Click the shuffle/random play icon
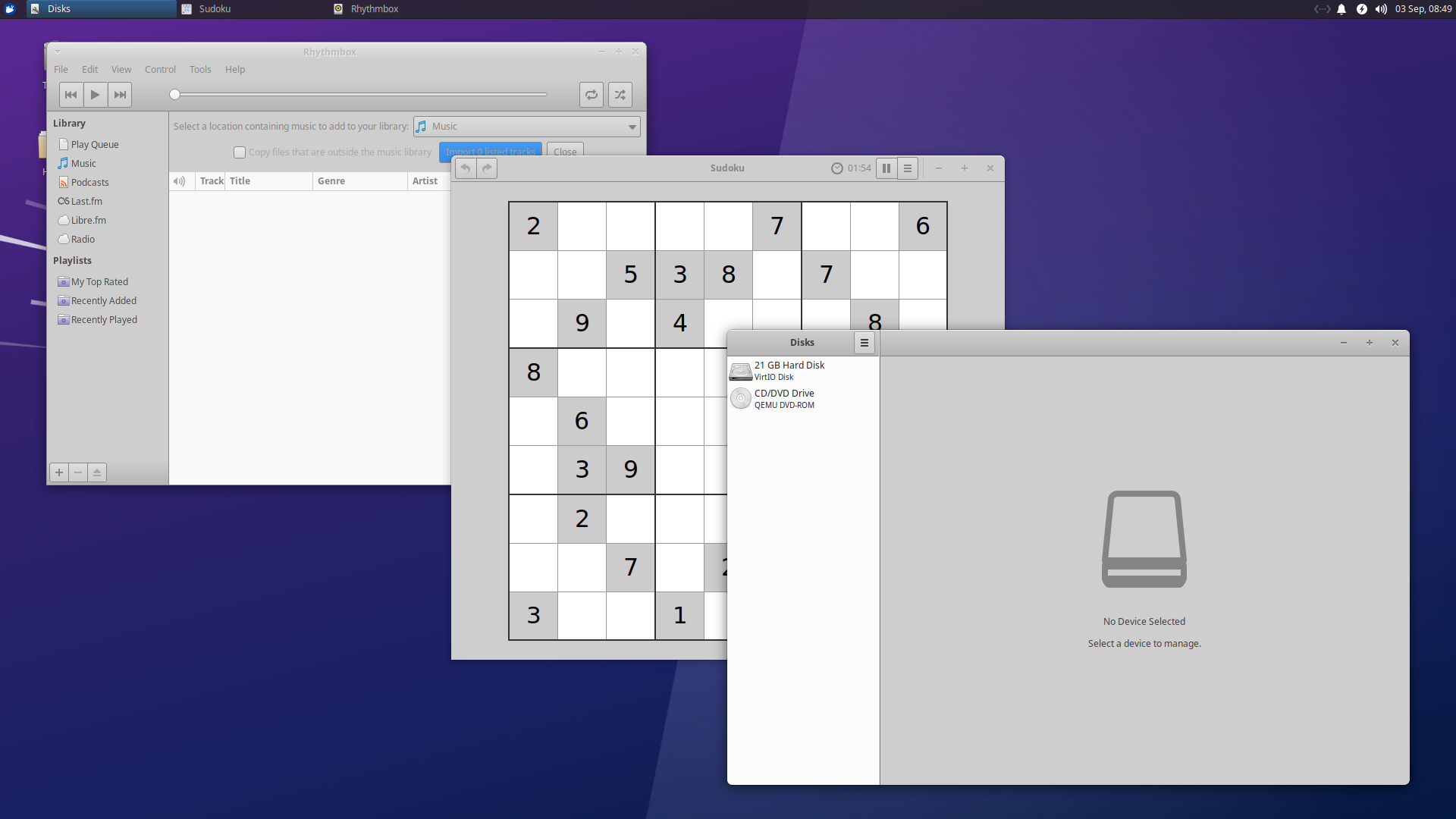The image size is (1456, 819). [620, 93]
